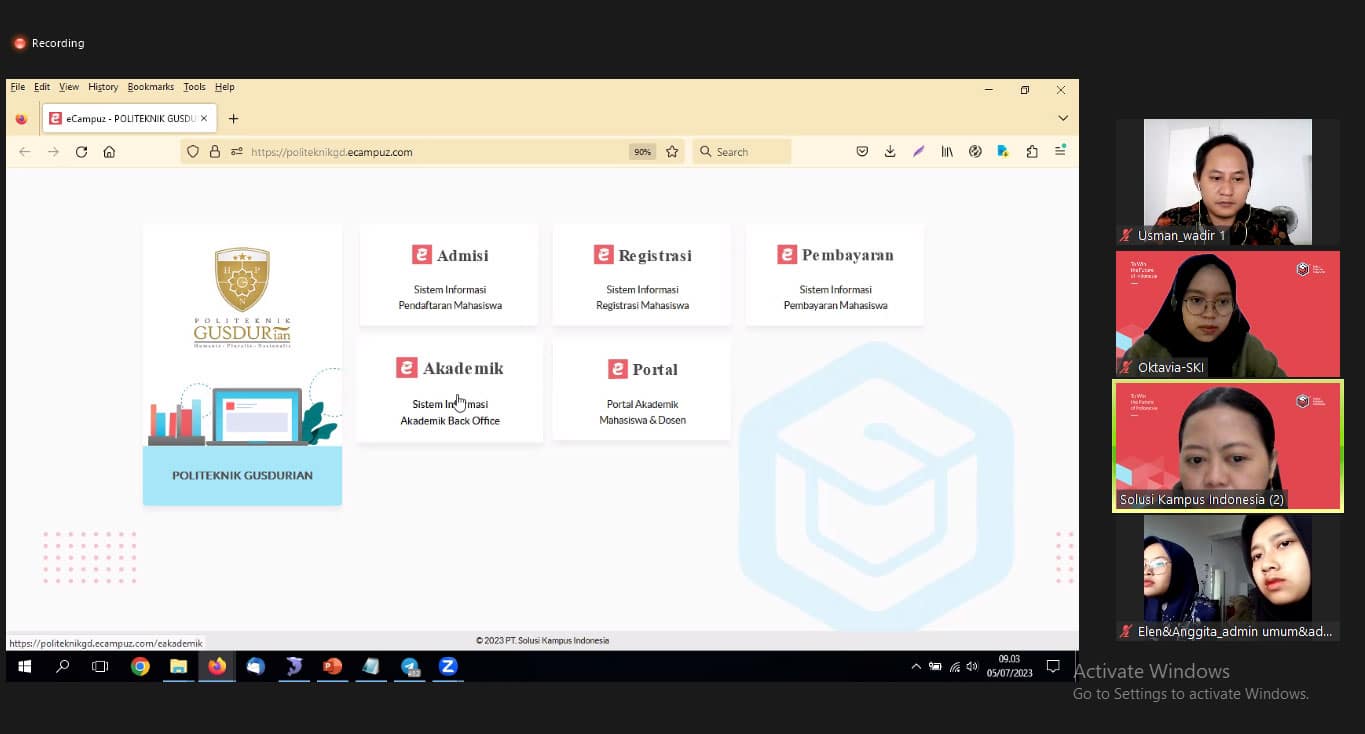Open taskbar clock showing 09.03
This screenshot has height=734, width=1365.
click(x=1009, y=666)
